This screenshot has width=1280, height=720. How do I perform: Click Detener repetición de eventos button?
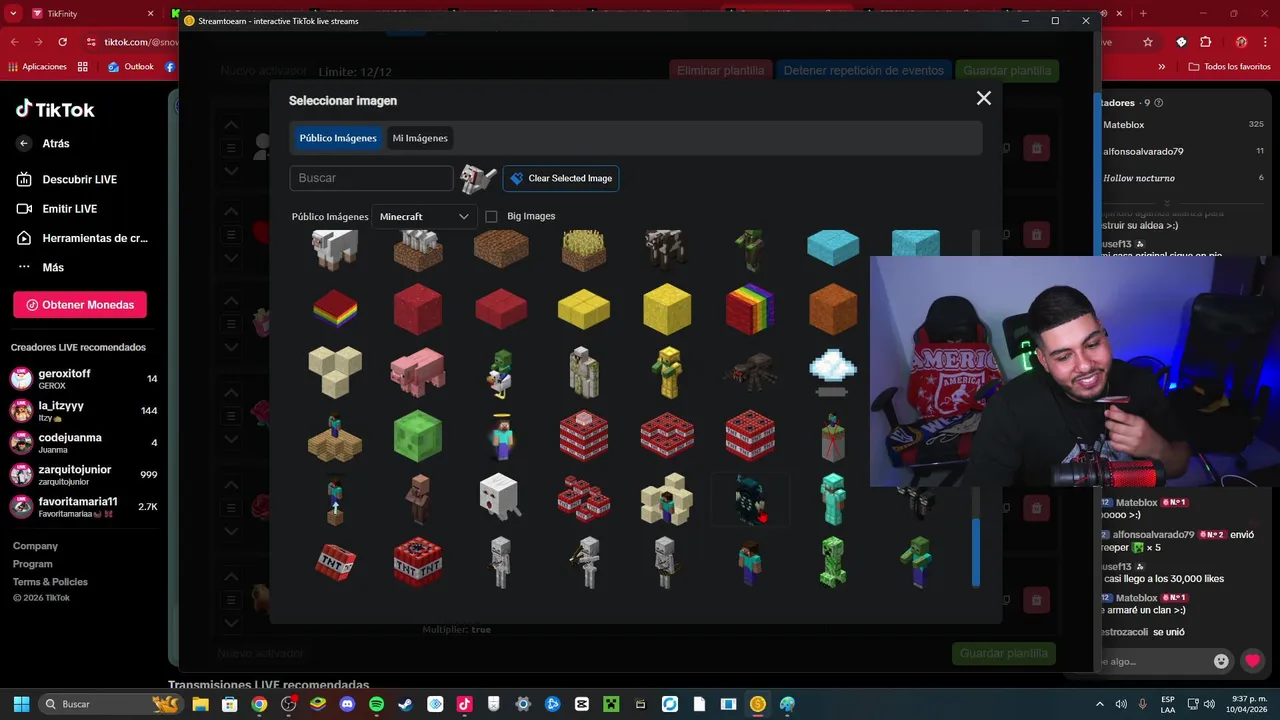pos(864,71)
